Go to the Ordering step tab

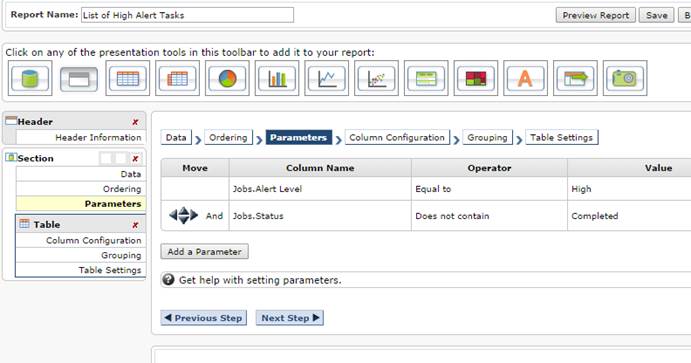coord(228,137)
